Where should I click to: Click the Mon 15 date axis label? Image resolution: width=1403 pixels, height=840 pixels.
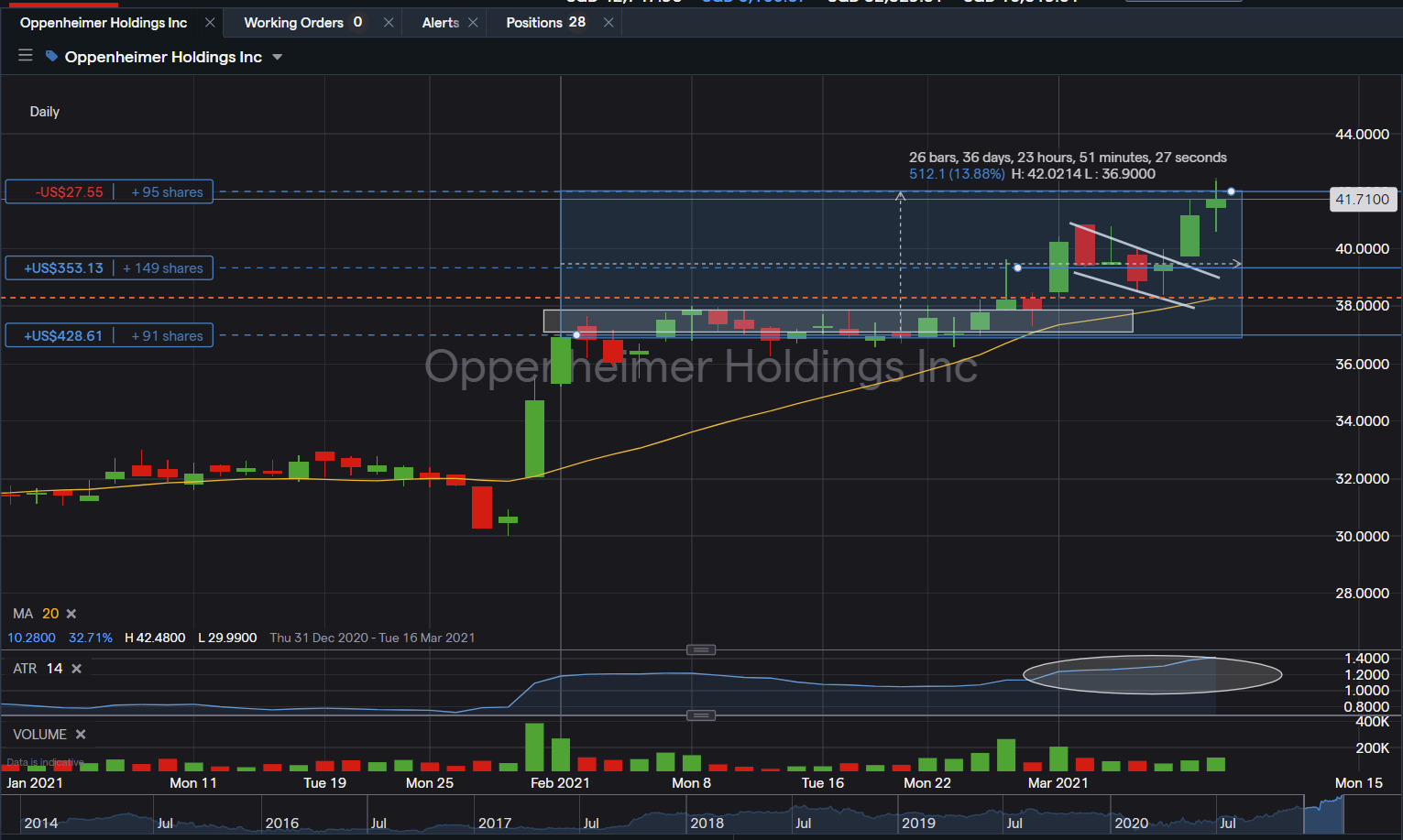coord(1359,783)
